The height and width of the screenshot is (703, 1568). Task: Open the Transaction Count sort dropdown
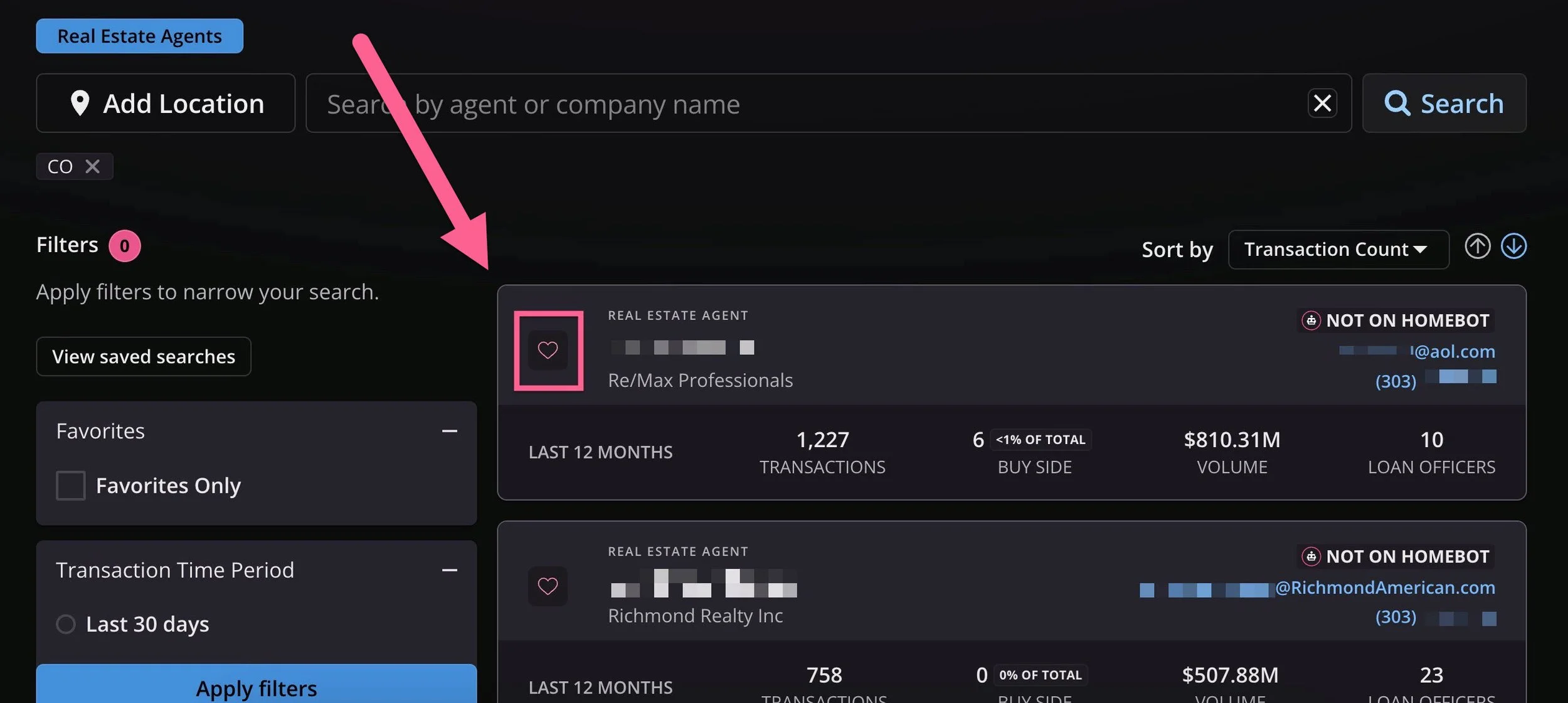coord(1338,250)
